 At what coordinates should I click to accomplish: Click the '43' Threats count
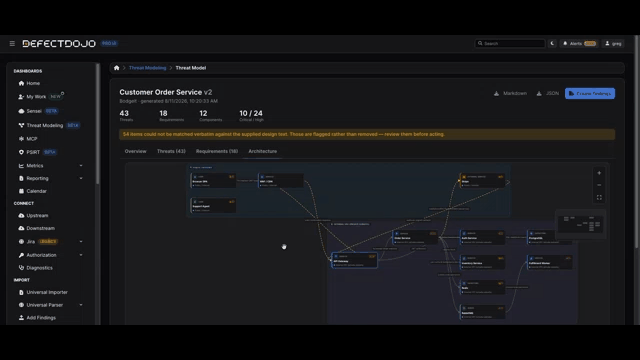124,113
